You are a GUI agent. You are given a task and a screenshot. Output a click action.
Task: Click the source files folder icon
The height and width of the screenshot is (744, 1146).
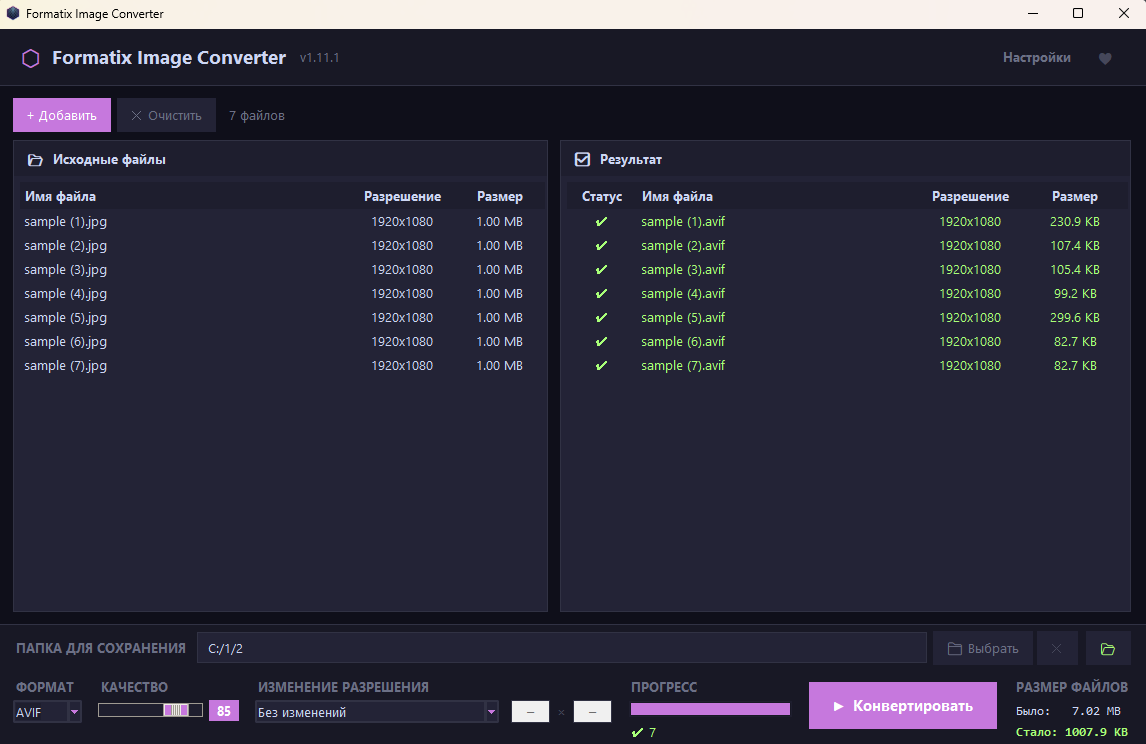35,159
